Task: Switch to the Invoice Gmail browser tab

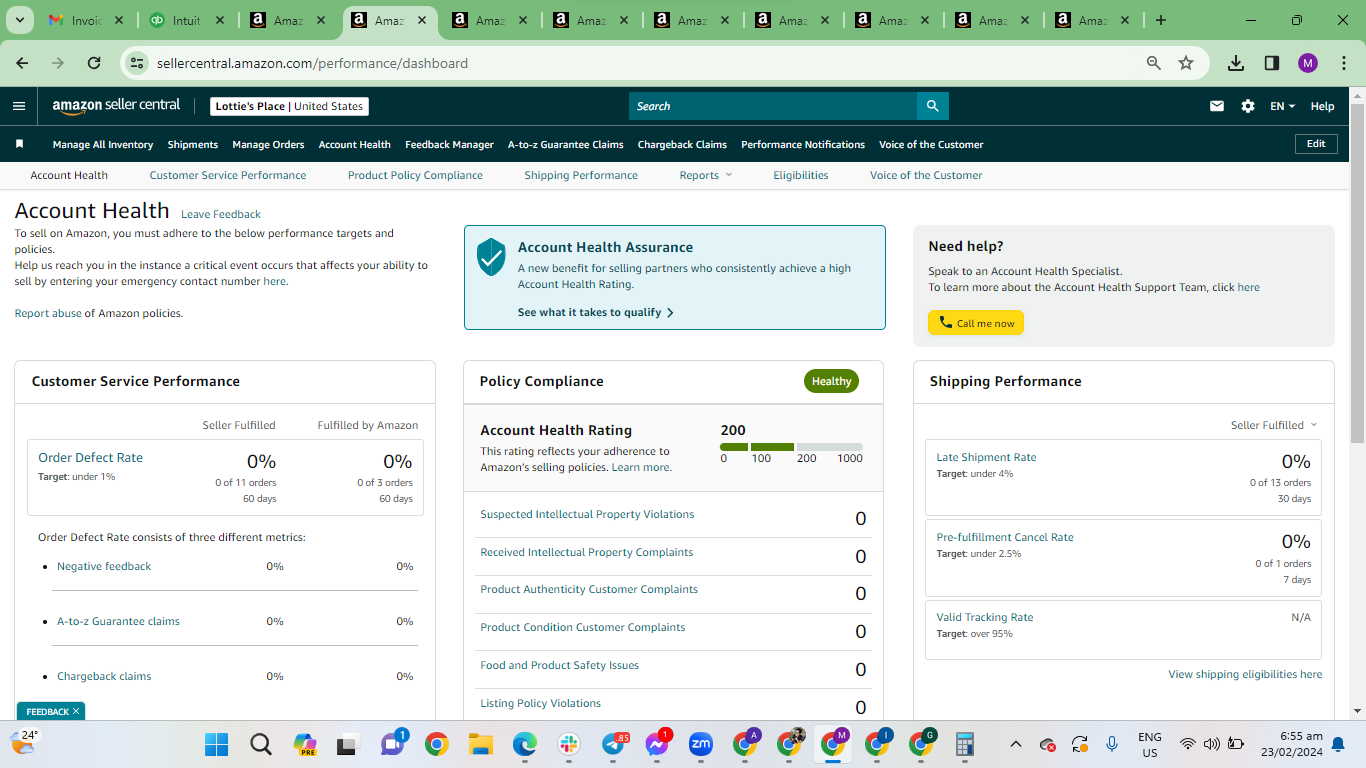Action: [85, 20]
